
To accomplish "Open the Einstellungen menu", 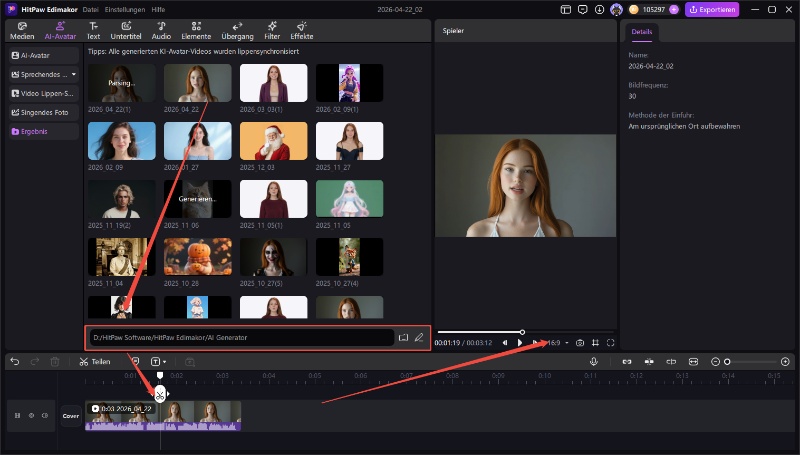I will (x=124, y=9).
